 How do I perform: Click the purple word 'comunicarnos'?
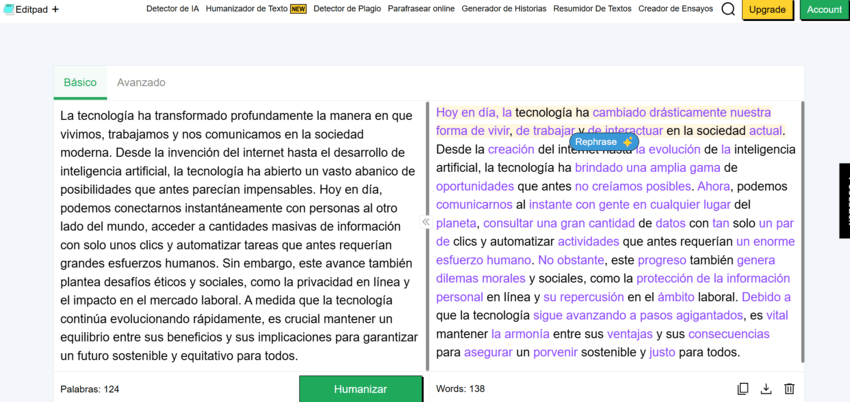[x=474, y=205]
